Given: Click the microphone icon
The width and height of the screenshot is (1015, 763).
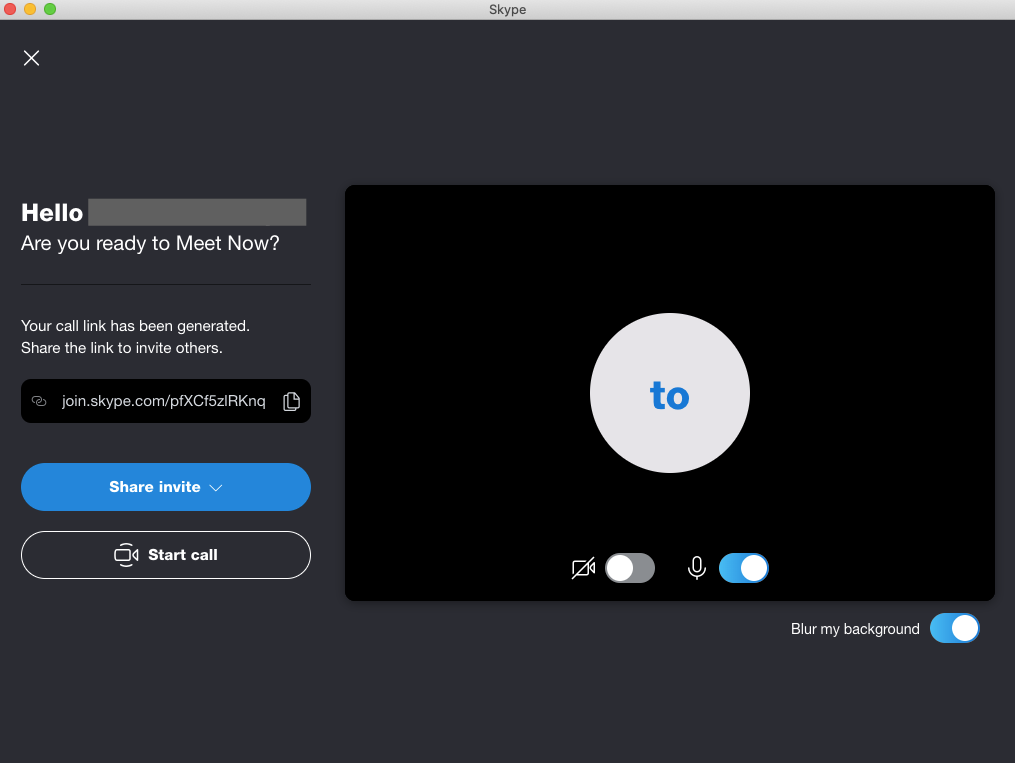Looking at the screenshot, I should coord(697,568).
